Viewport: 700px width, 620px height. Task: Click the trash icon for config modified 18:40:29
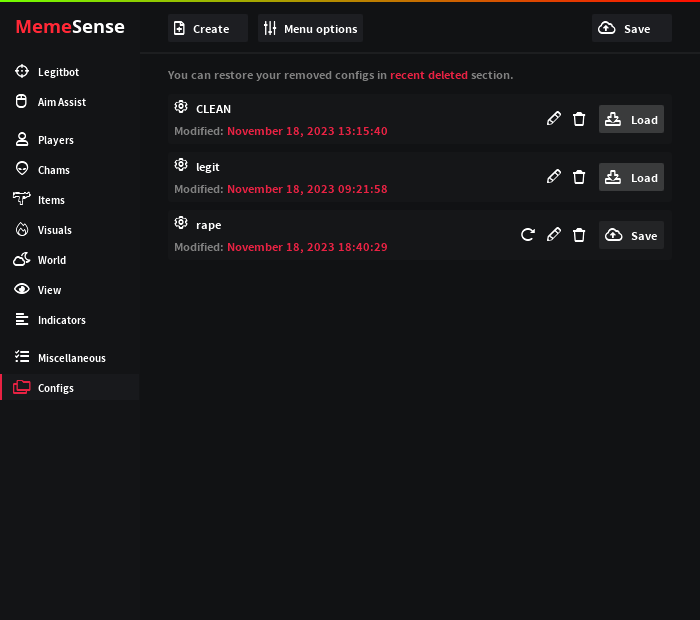coord(579,235)
